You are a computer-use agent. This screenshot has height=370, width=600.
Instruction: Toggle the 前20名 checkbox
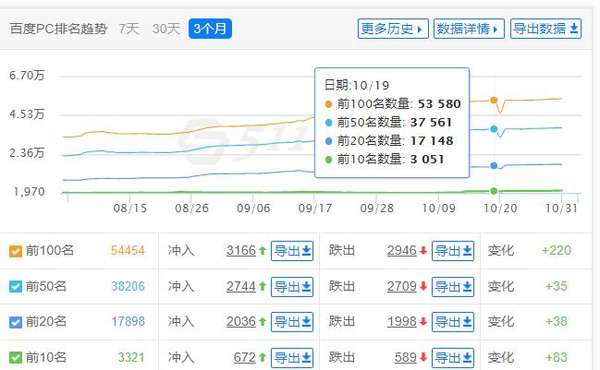[x=16, y=322]
